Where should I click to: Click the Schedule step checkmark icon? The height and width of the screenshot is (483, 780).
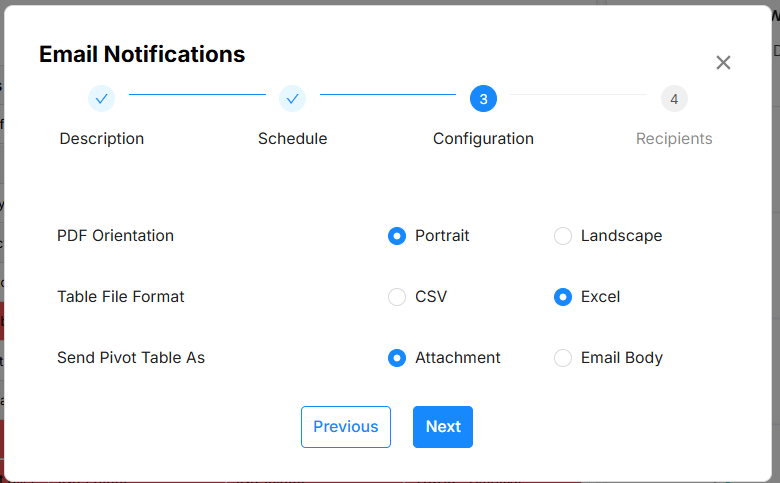click(x=292, y=98)
